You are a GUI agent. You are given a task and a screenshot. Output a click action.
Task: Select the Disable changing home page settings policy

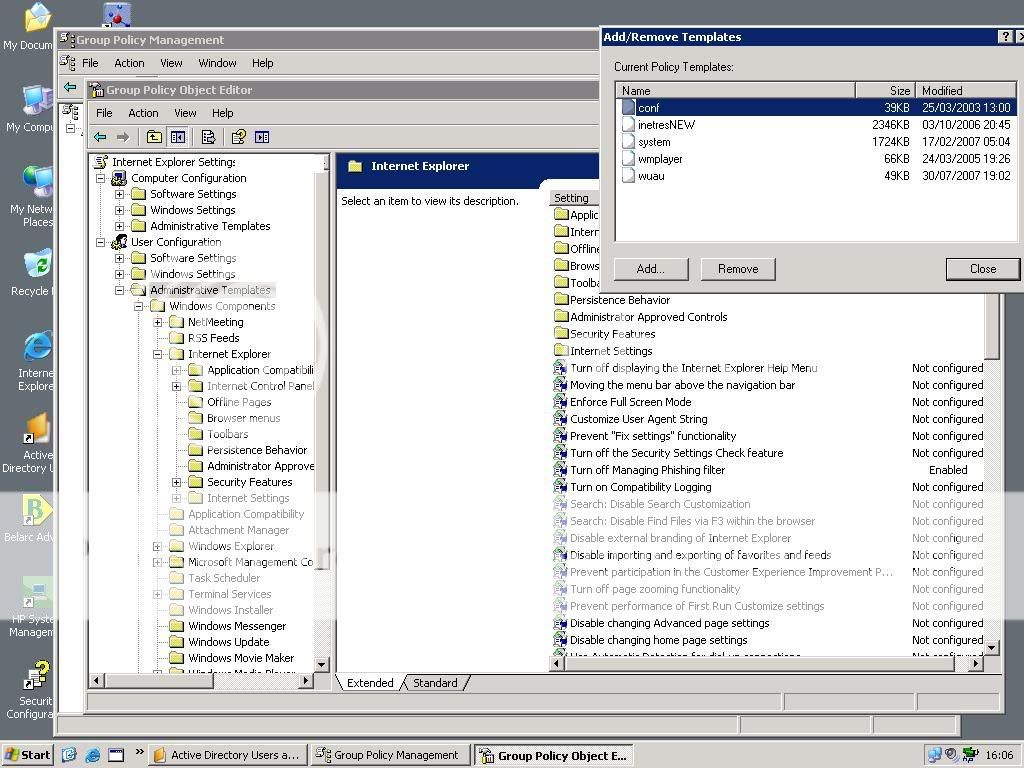tap(658, 640)
